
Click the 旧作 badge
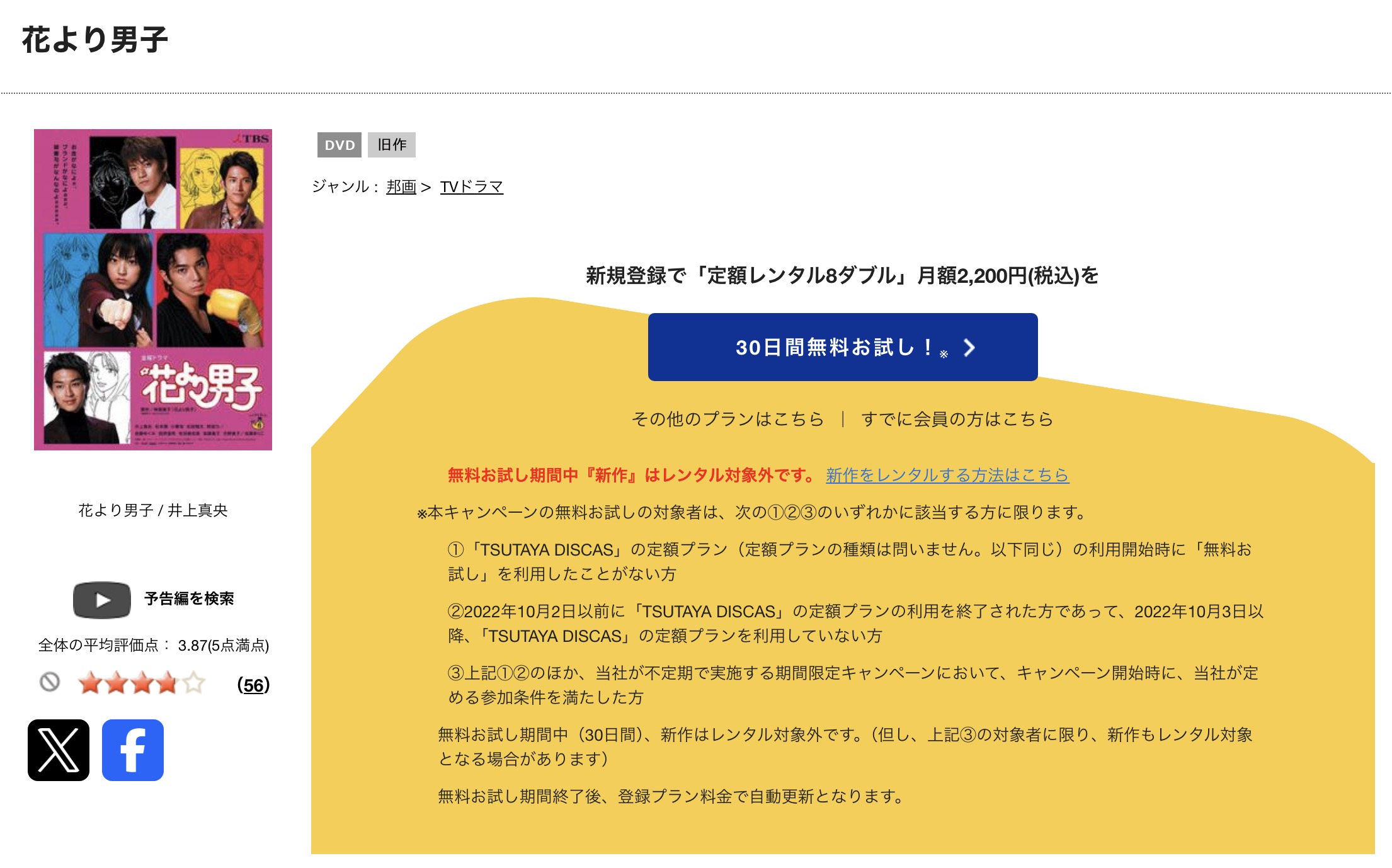pos(392,145)
